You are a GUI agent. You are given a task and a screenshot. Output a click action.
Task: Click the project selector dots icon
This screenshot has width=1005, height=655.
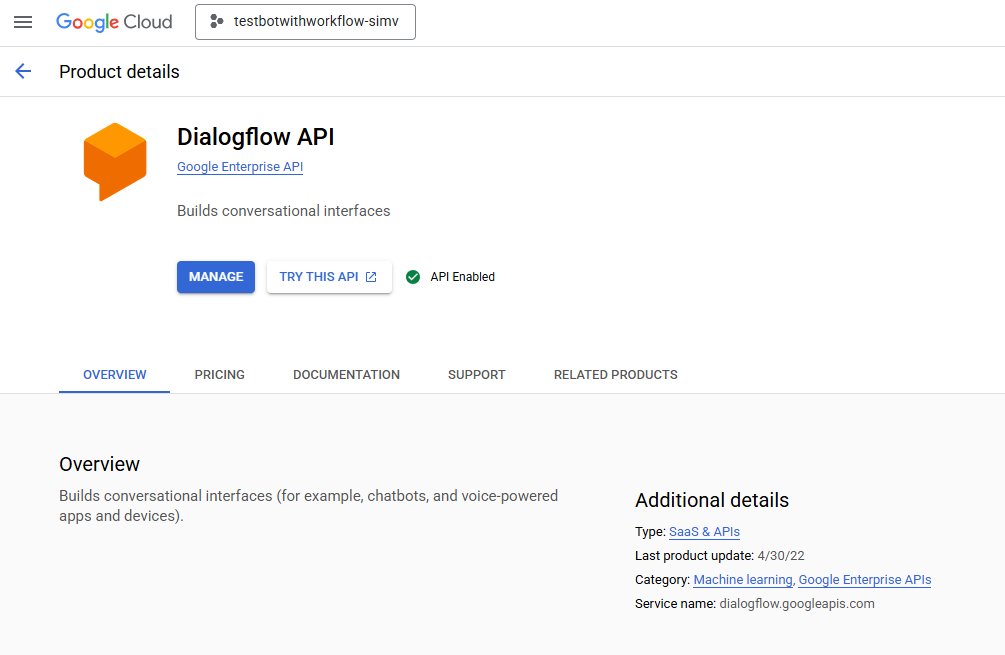click(217, 22)
